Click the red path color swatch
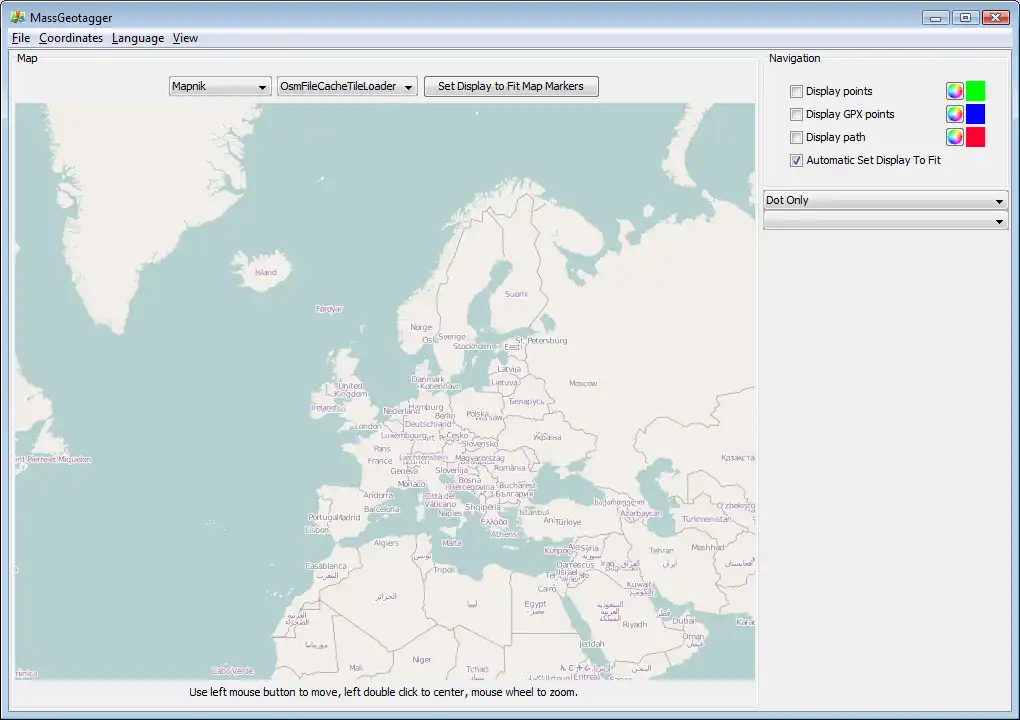The width and height of the screenshot is (1020, 720). click(x=975, y=137)
